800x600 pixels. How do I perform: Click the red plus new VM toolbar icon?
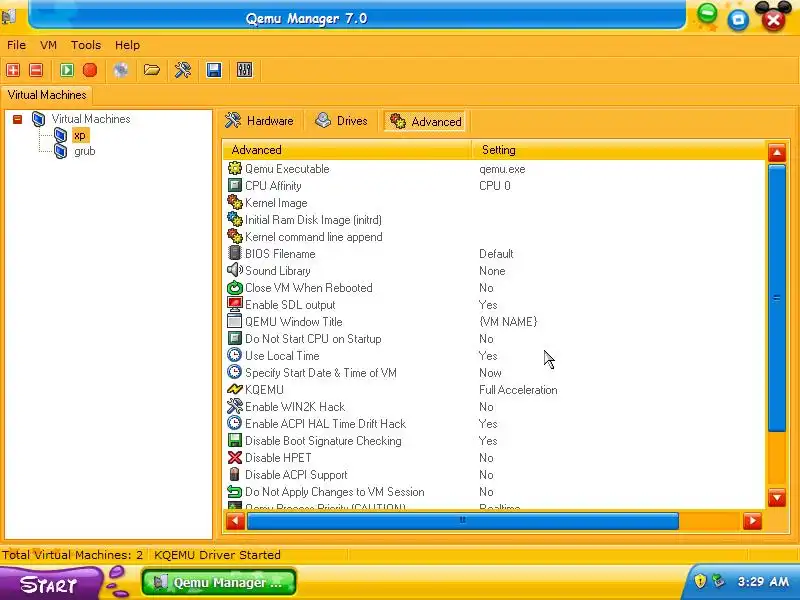coord(13,70)
